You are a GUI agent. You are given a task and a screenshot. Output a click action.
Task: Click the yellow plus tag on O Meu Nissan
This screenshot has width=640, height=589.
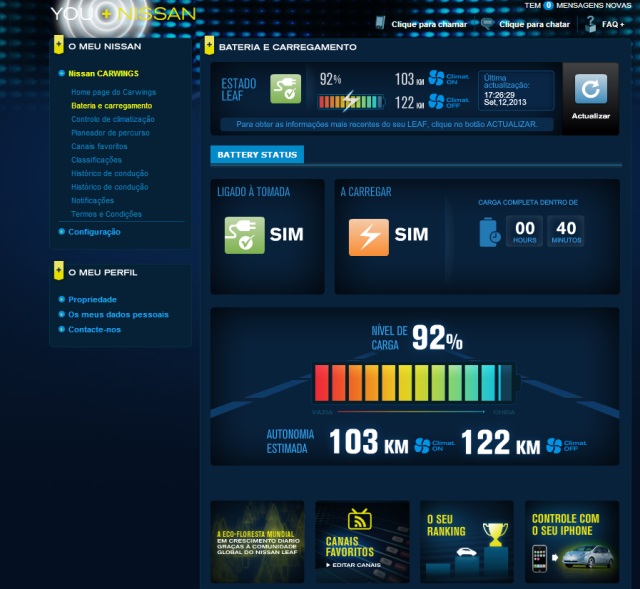click(58, 45)
